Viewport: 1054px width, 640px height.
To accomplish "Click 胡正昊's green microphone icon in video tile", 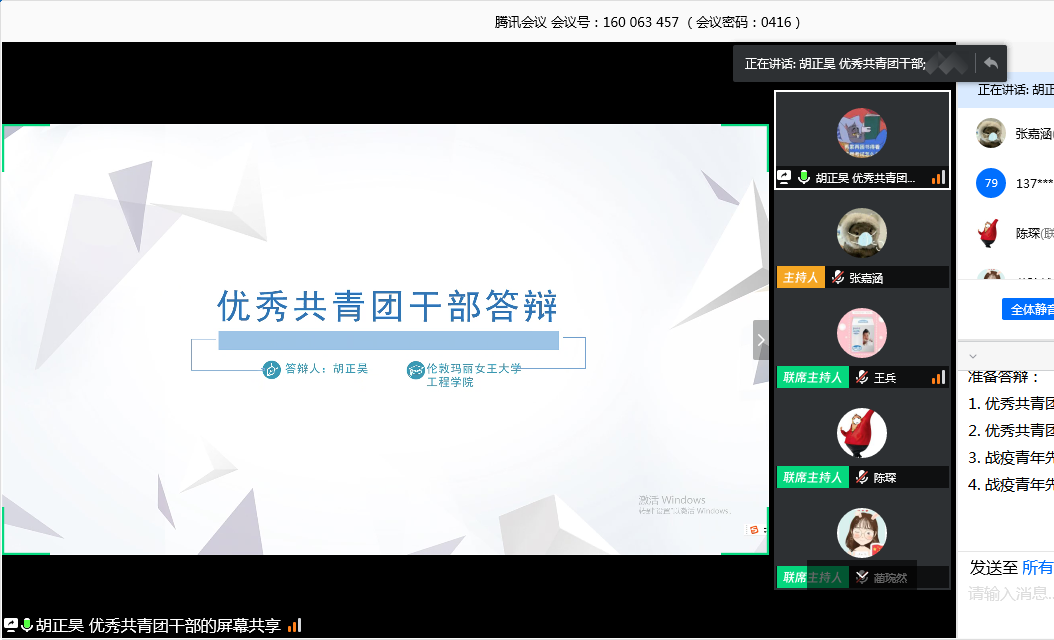I will 803,178.
